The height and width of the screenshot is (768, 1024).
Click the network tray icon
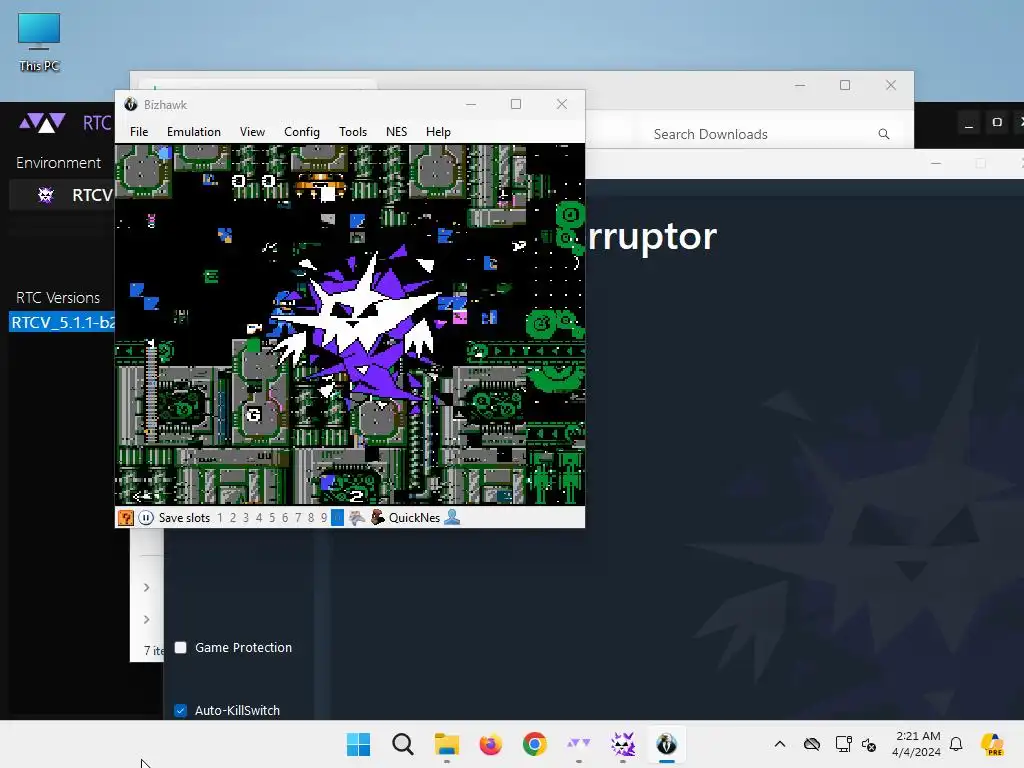(x=843, y=744)
